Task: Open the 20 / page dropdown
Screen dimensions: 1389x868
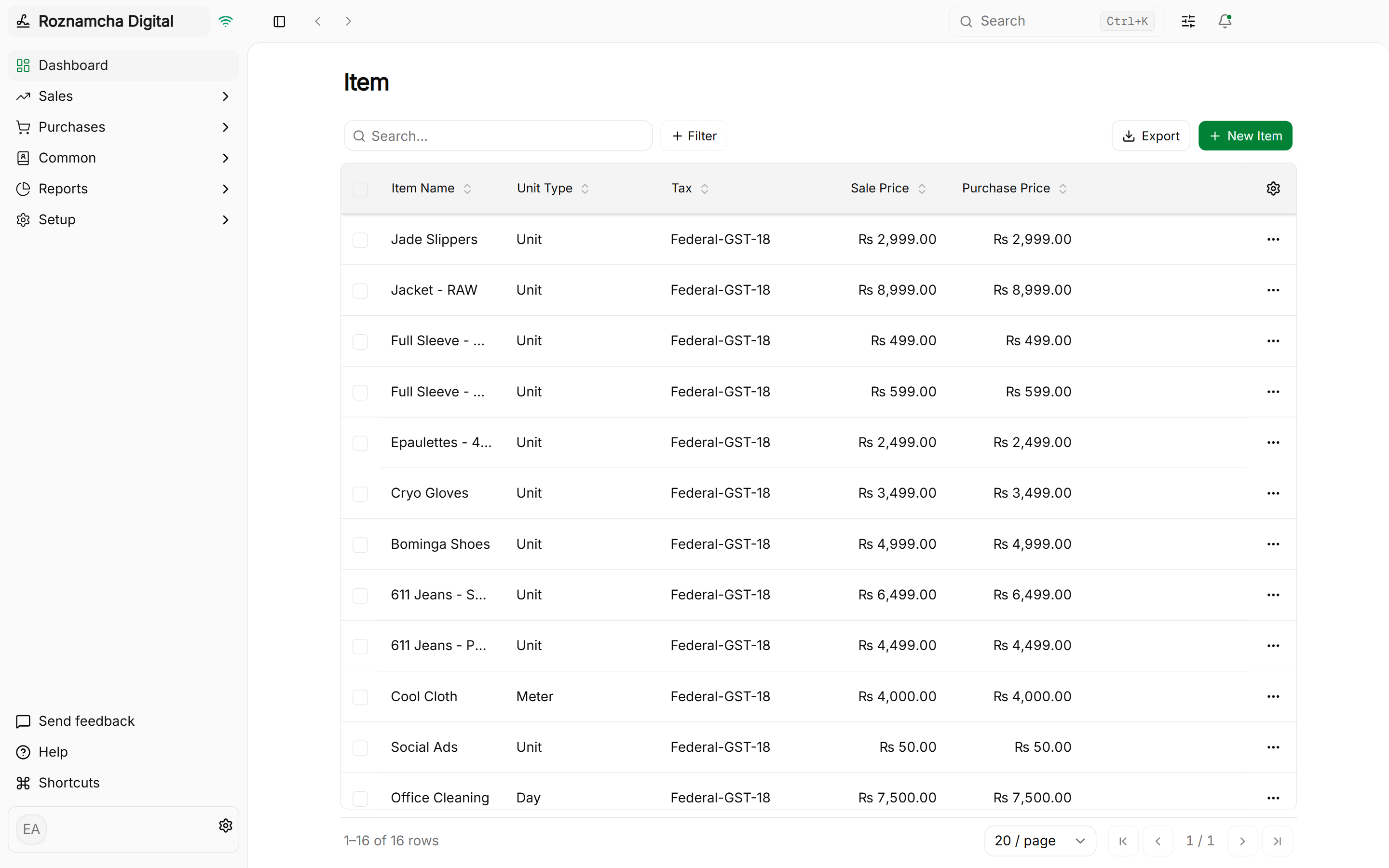Action: pos(1040,841)
